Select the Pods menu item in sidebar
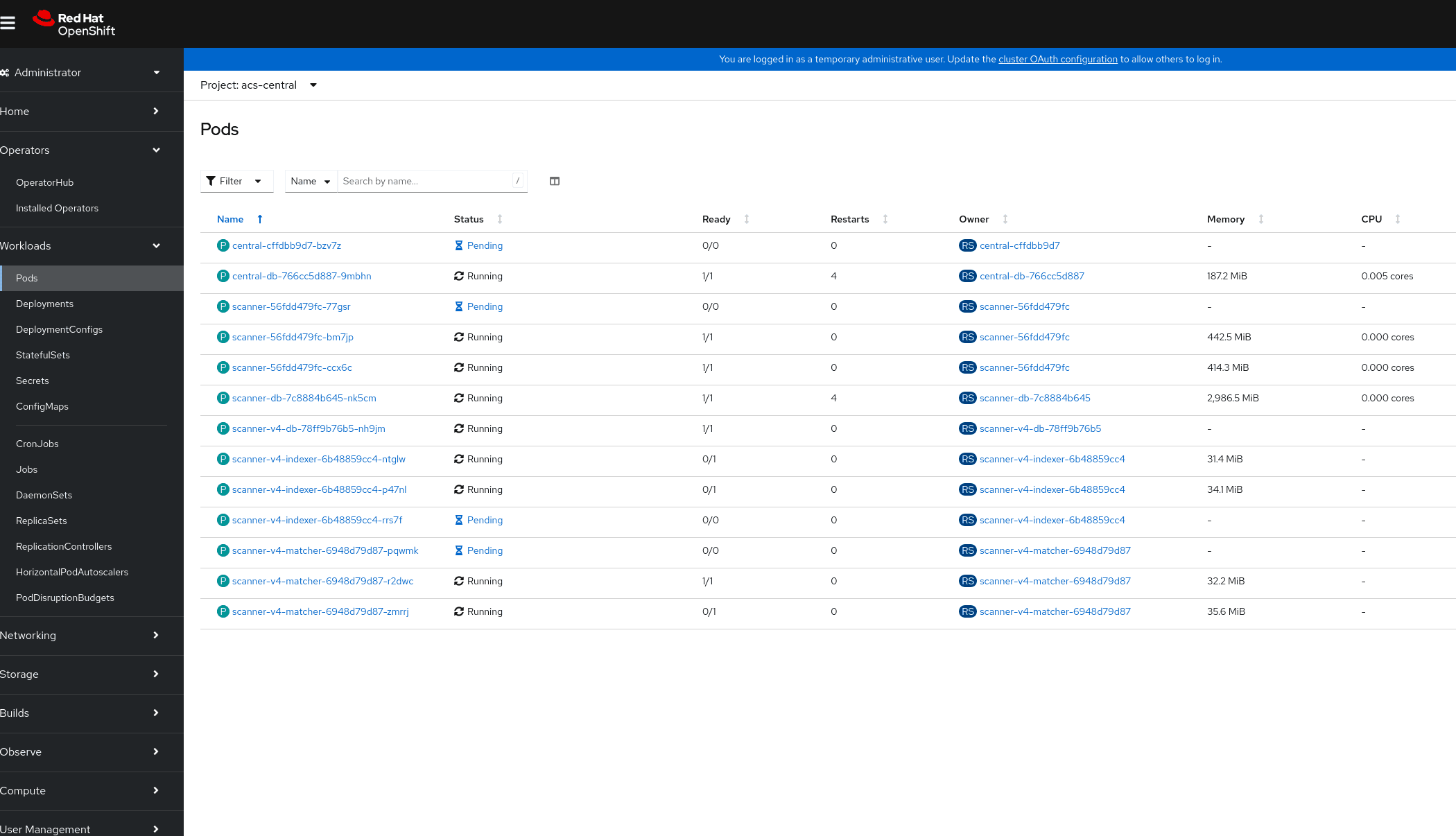This screenshot has height=836, width=1456. (x=26, y=277)
